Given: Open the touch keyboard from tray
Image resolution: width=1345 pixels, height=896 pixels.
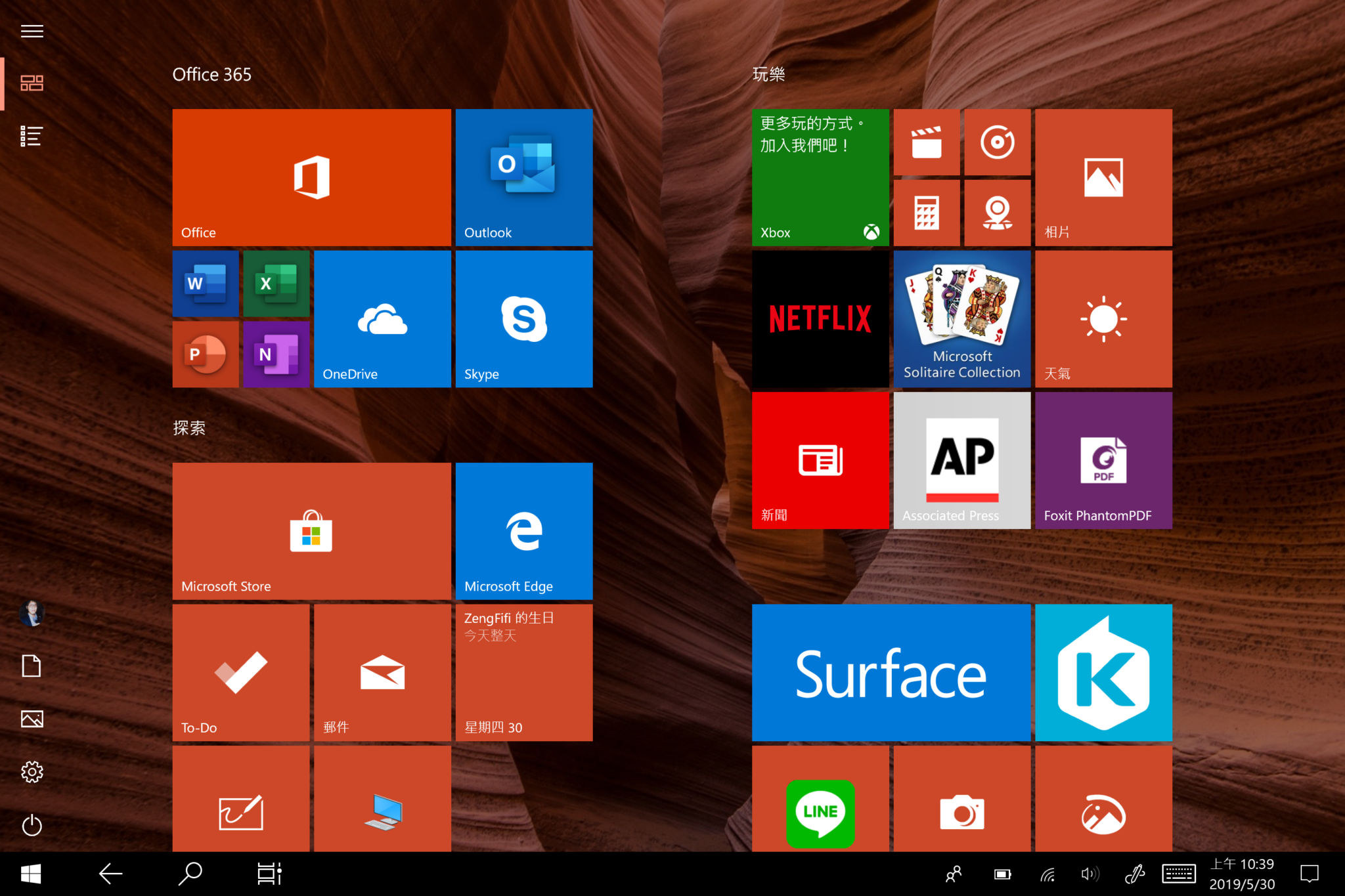Looking at the screenshot, I should click(1179, 874).
